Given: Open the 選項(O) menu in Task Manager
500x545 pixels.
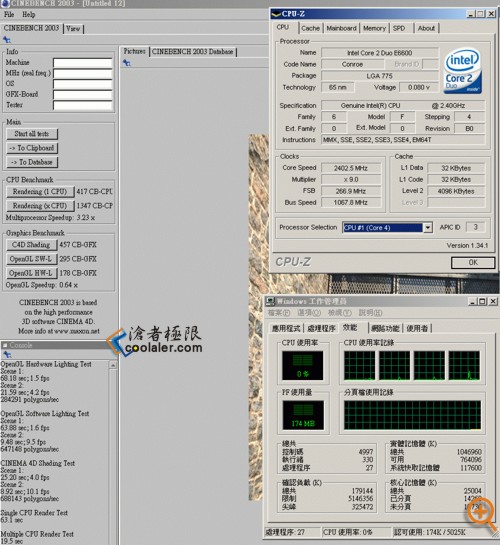Looking at the screenshot, I should point(309,313).
